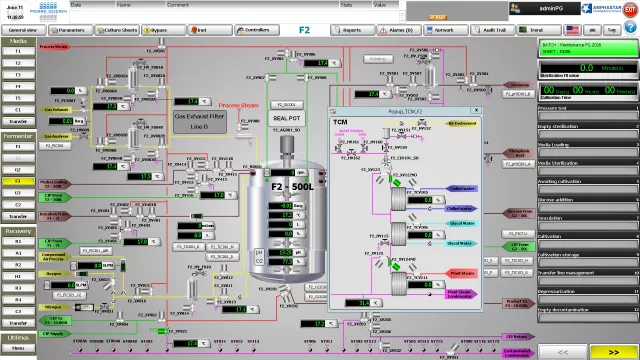Go to General view
This screenshot has height=360, width=640.
[x=23, y=30]
